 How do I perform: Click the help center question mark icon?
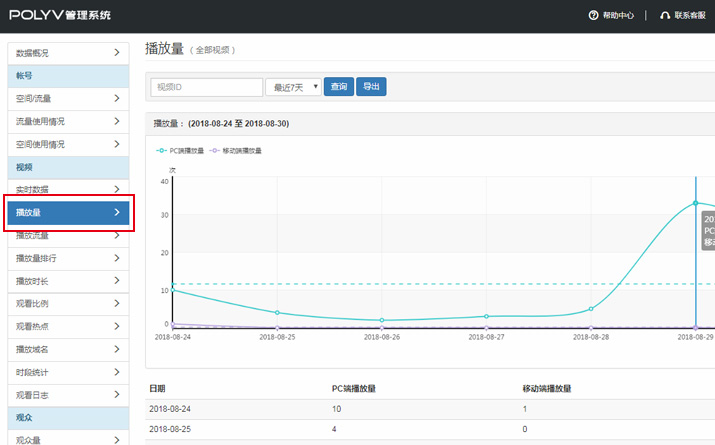pos(593,16)
